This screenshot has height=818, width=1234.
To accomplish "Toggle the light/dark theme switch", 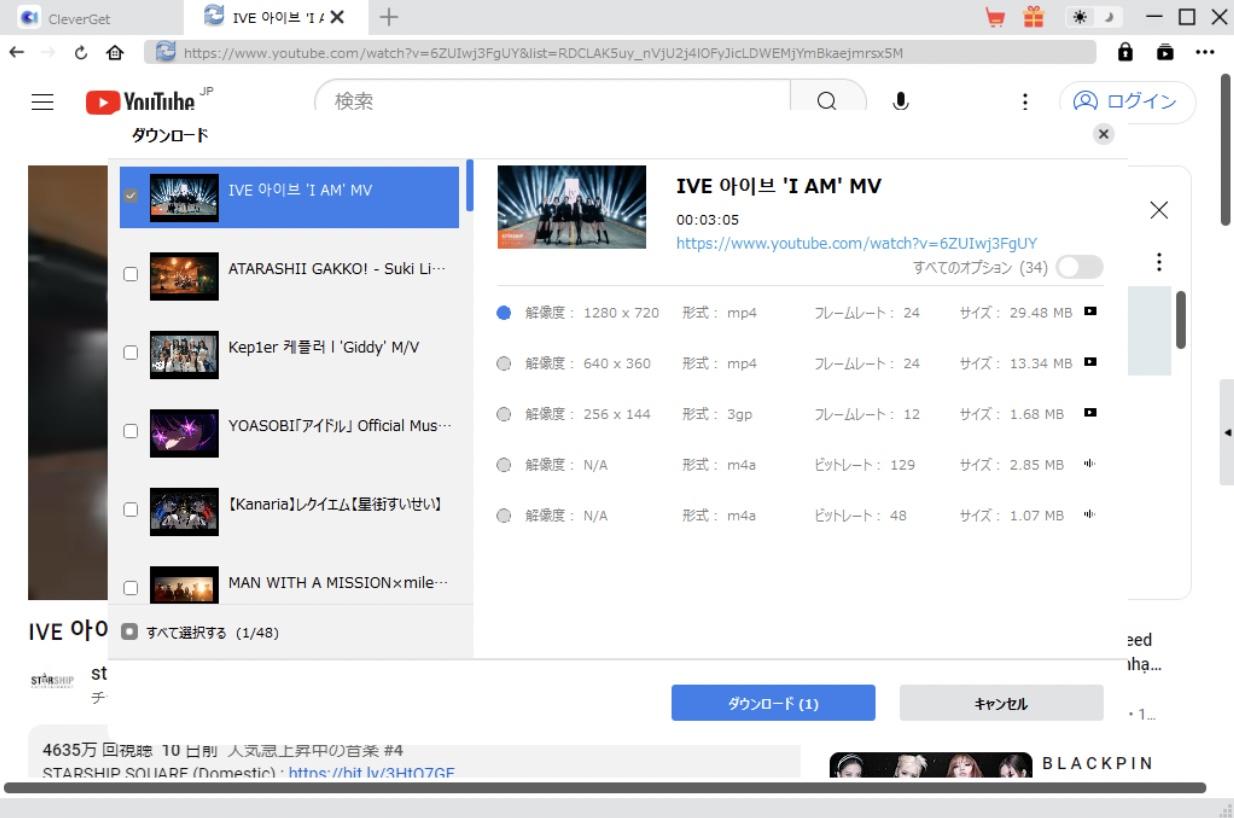I will click(x=1093, y=17).
